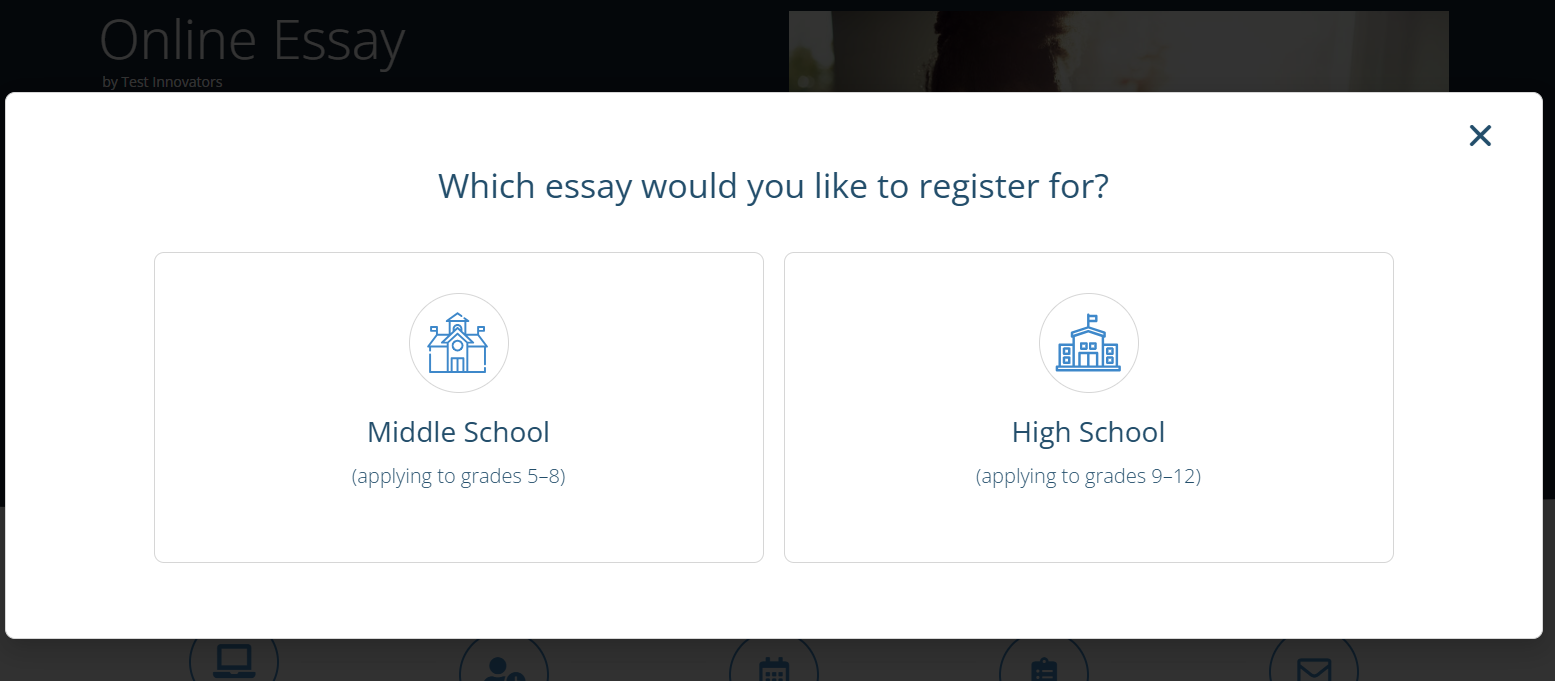The width and height of the screenshot is (1555, 681).
Task: Choose the 'applying to grades 9–12' option
Action: [1088, 476]
